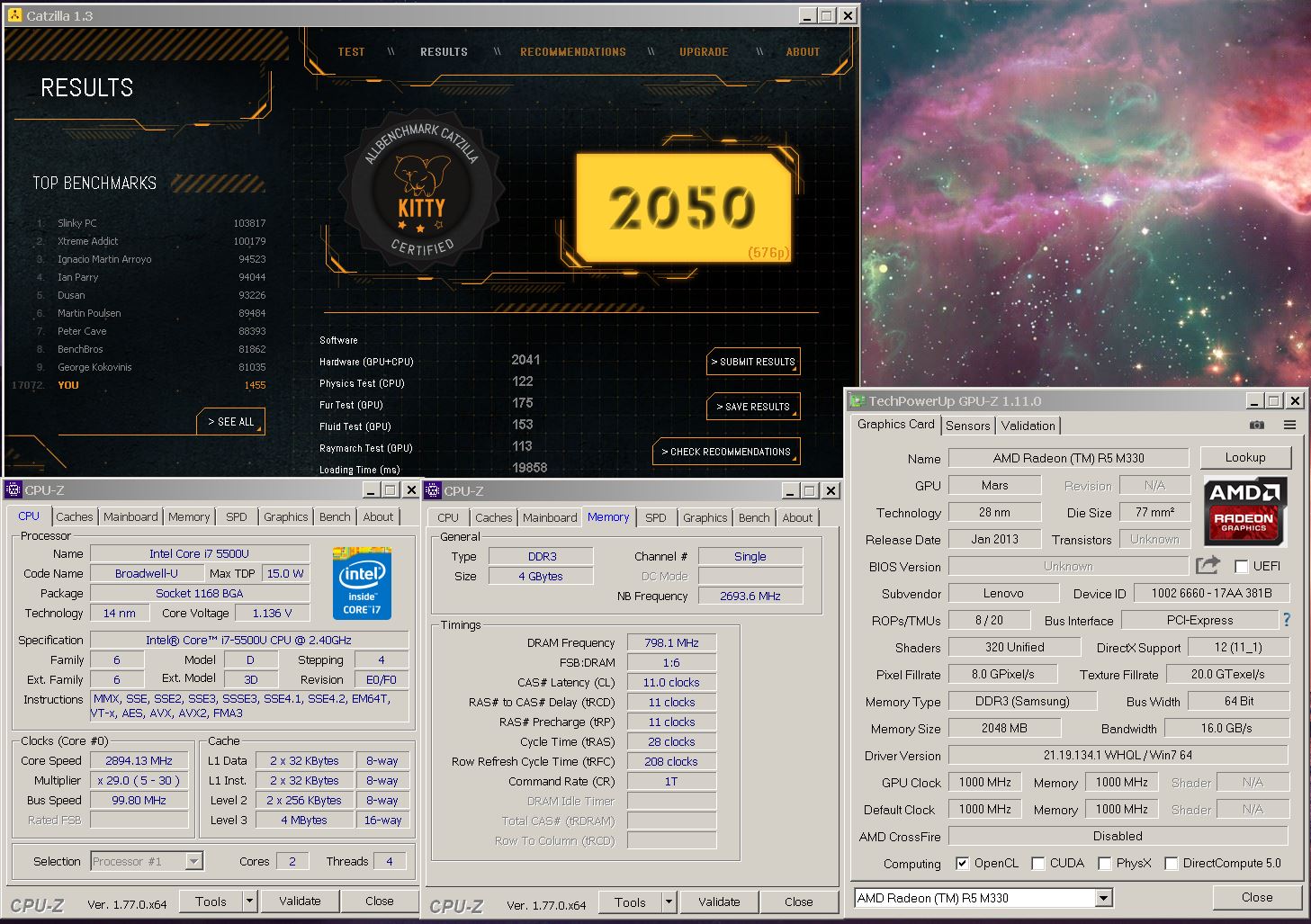
Task: Open the Processor #1 selection dropdown
Action: [193, 861]
